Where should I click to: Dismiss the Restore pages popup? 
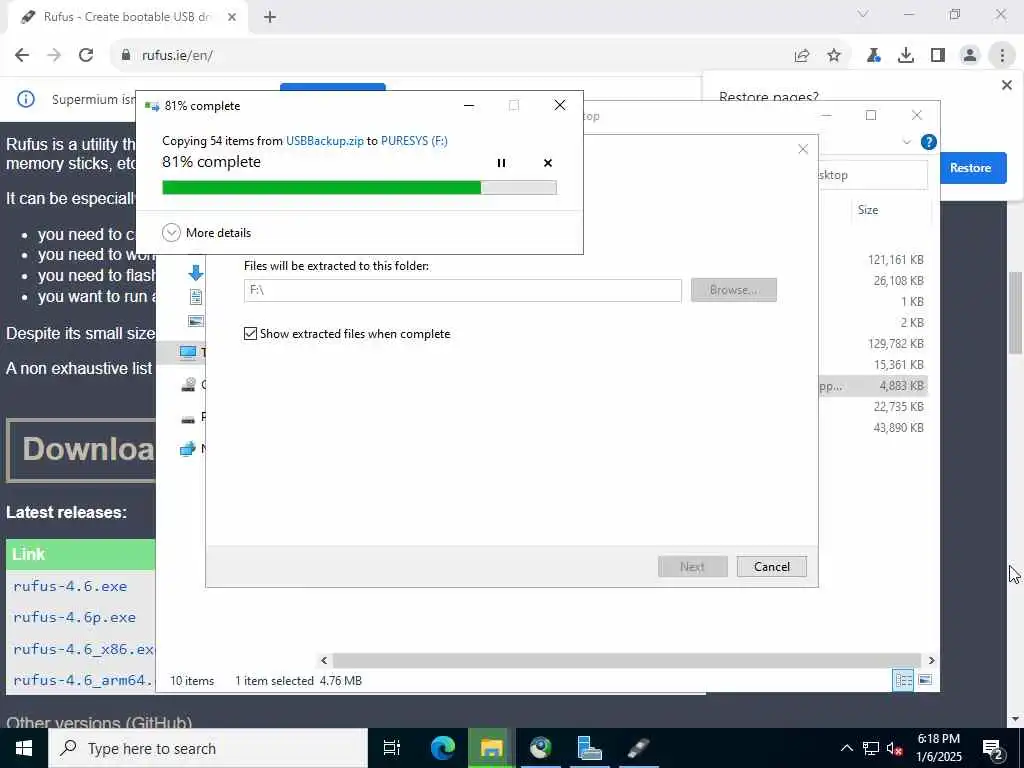pos(1006,85)
